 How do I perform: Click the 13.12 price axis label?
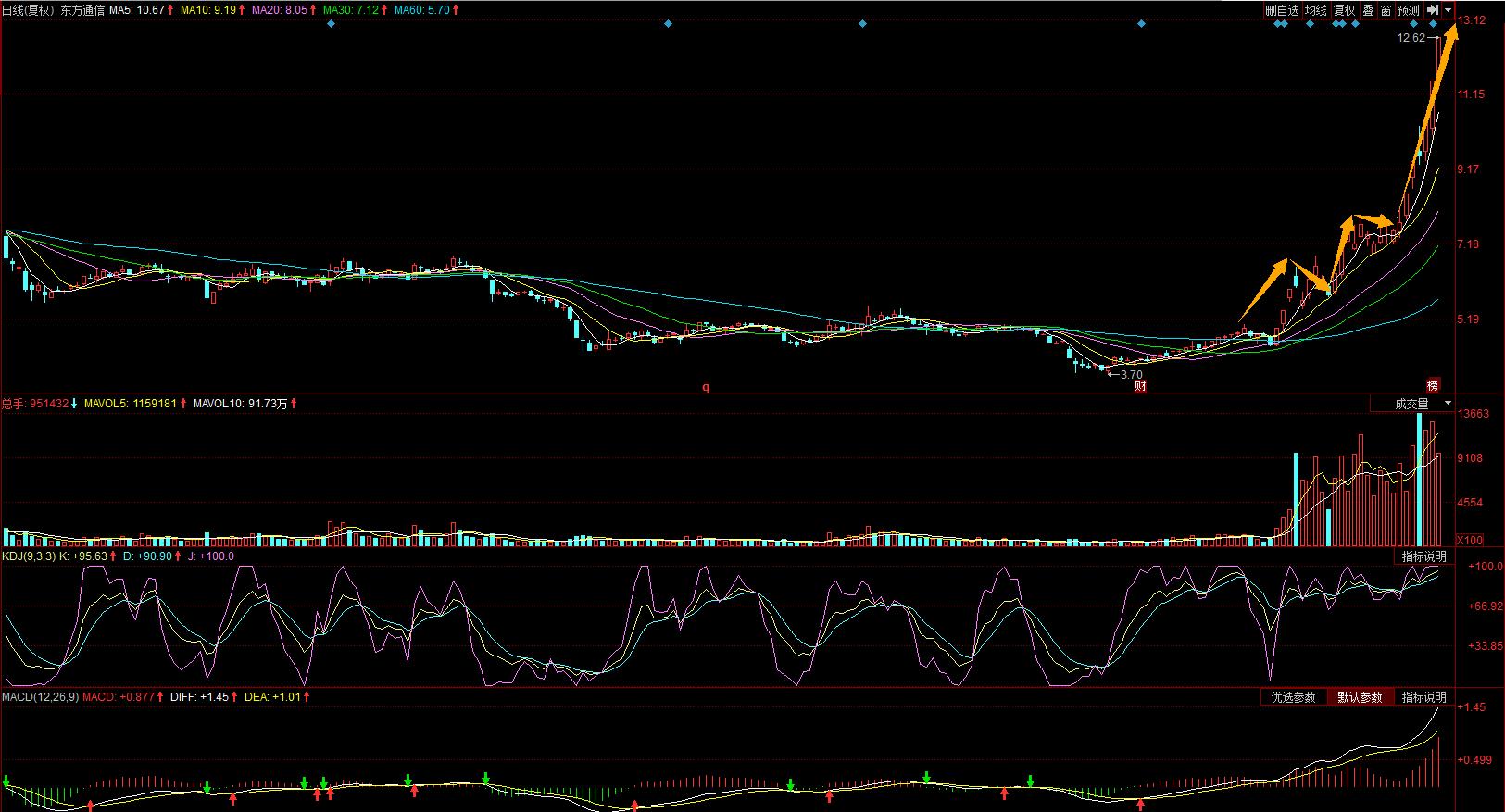pyautogui.click(x=1472, y=19)
